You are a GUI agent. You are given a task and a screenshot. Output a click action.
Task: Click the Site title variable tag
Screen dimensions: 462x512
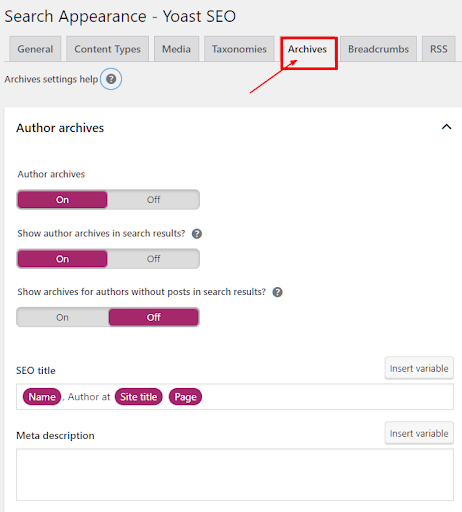(139, 397)
